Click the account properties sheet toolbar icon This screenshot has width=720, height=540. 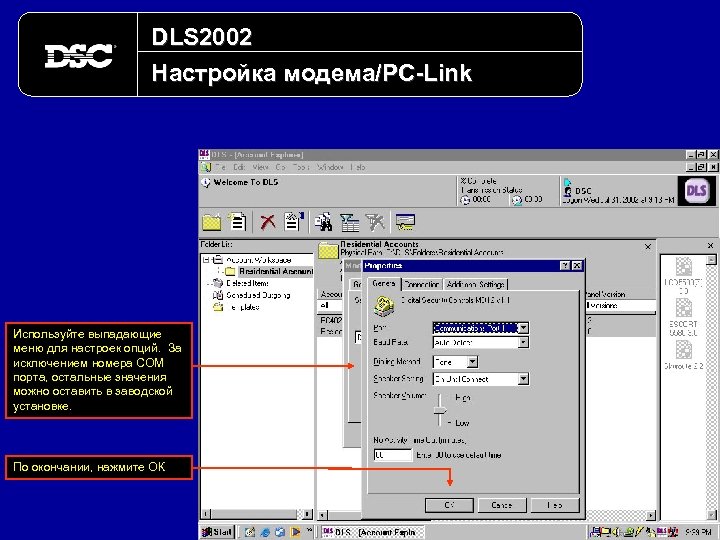pyautogui.click(x=294, y=221)
